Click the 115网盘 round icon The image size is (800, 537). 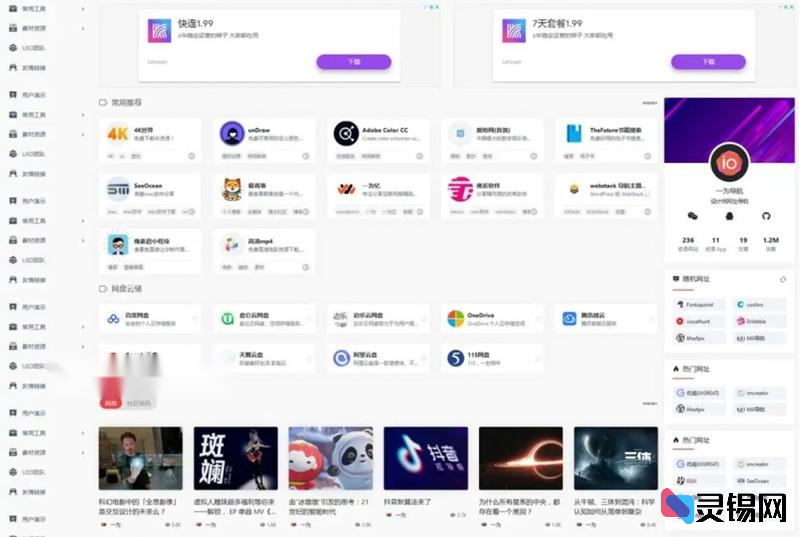[456, 358]
